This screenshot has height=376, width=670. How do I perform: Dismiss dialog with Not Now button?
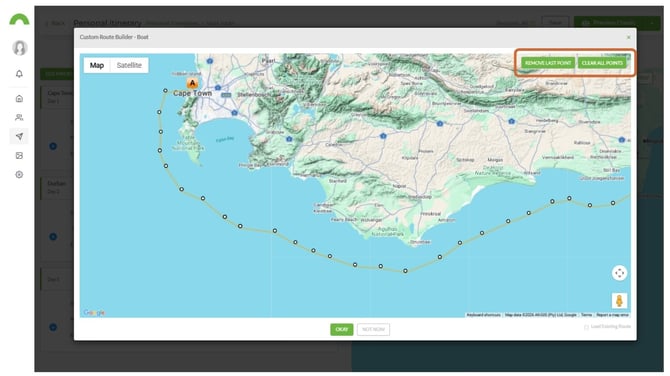[373, 329]
